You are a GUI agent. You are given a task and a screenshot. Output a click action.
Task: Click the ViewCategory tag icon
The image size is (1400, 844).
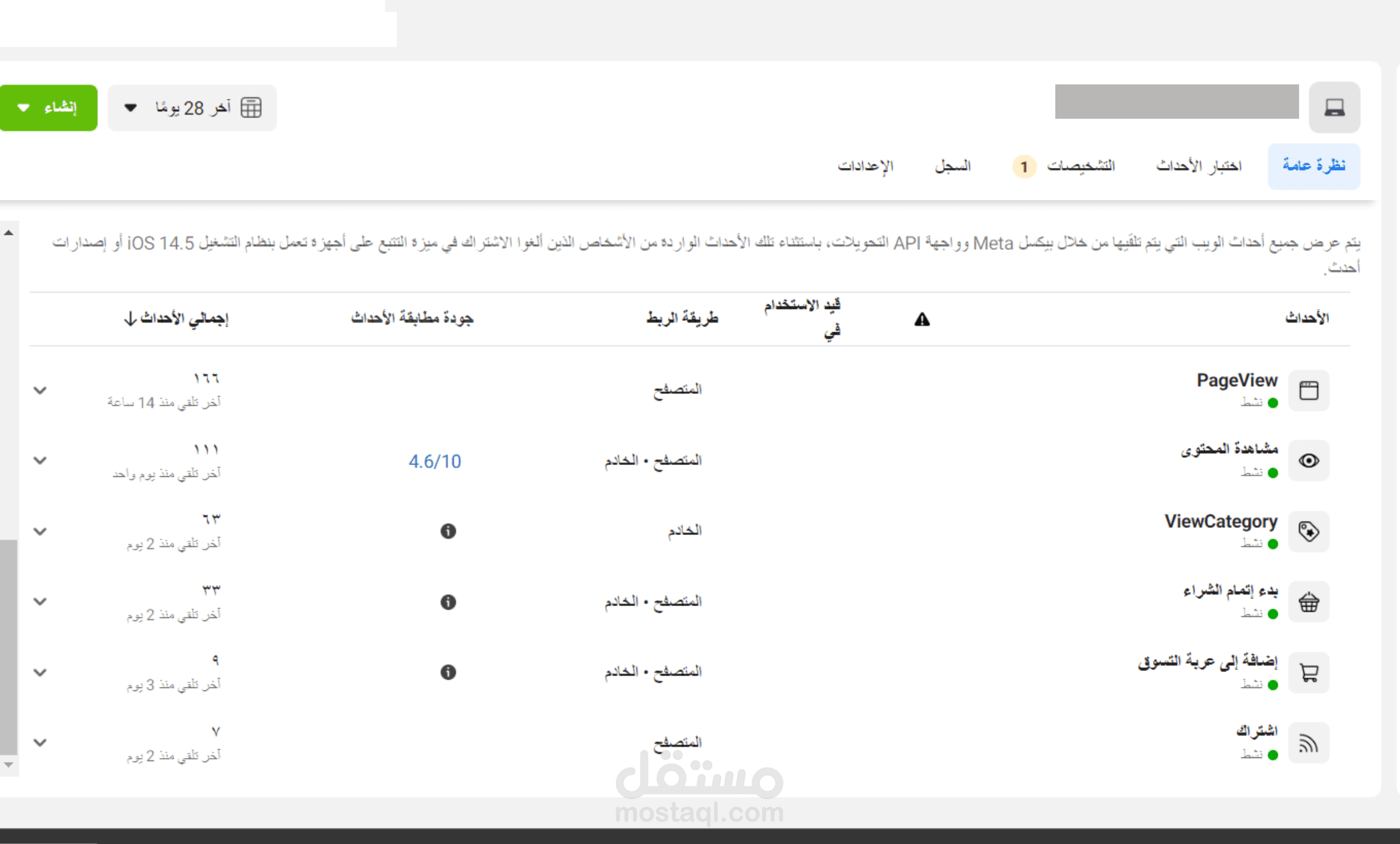pos(1308,531)
